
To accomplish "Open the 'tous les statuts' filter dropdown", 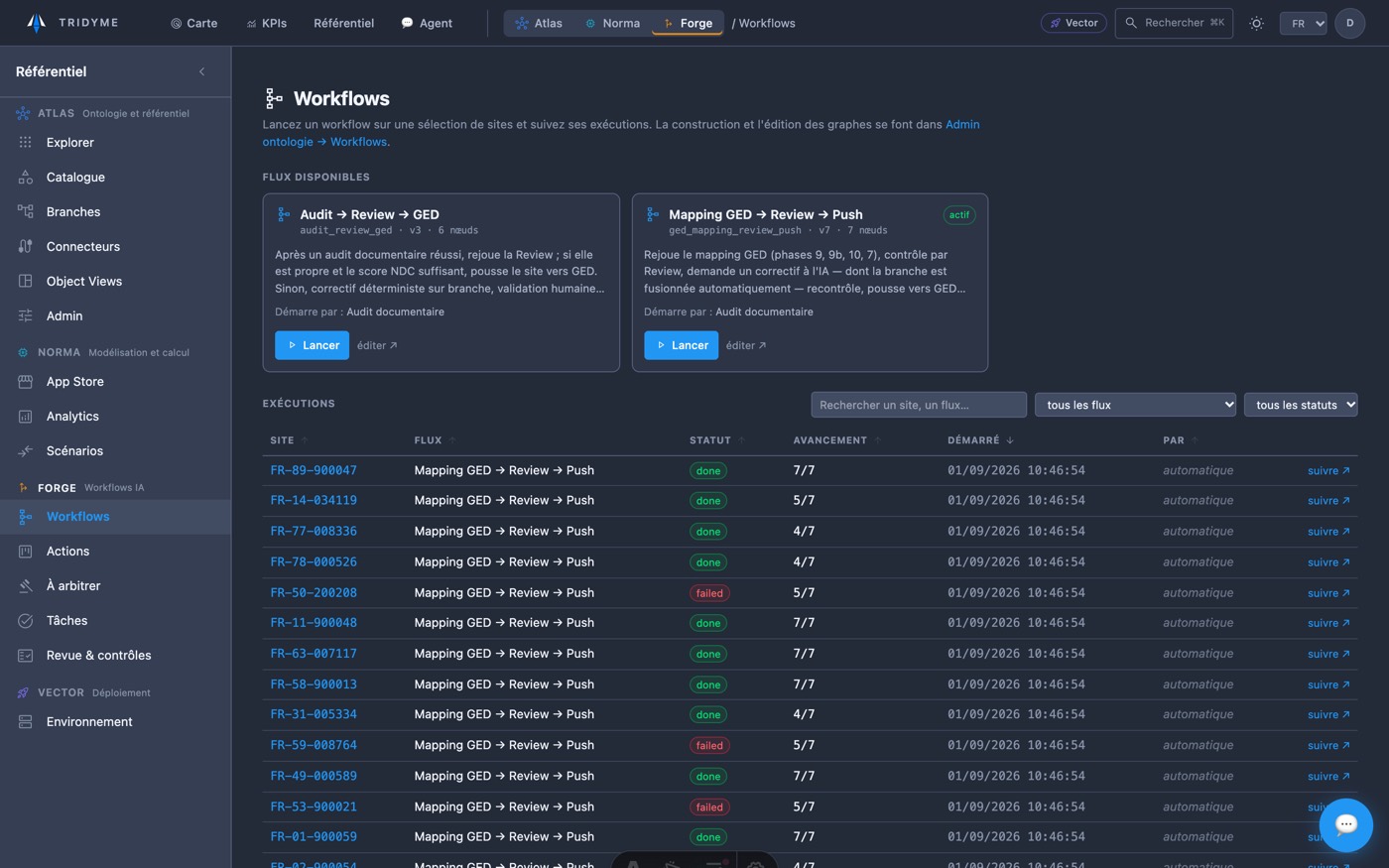I will 1301,405.
